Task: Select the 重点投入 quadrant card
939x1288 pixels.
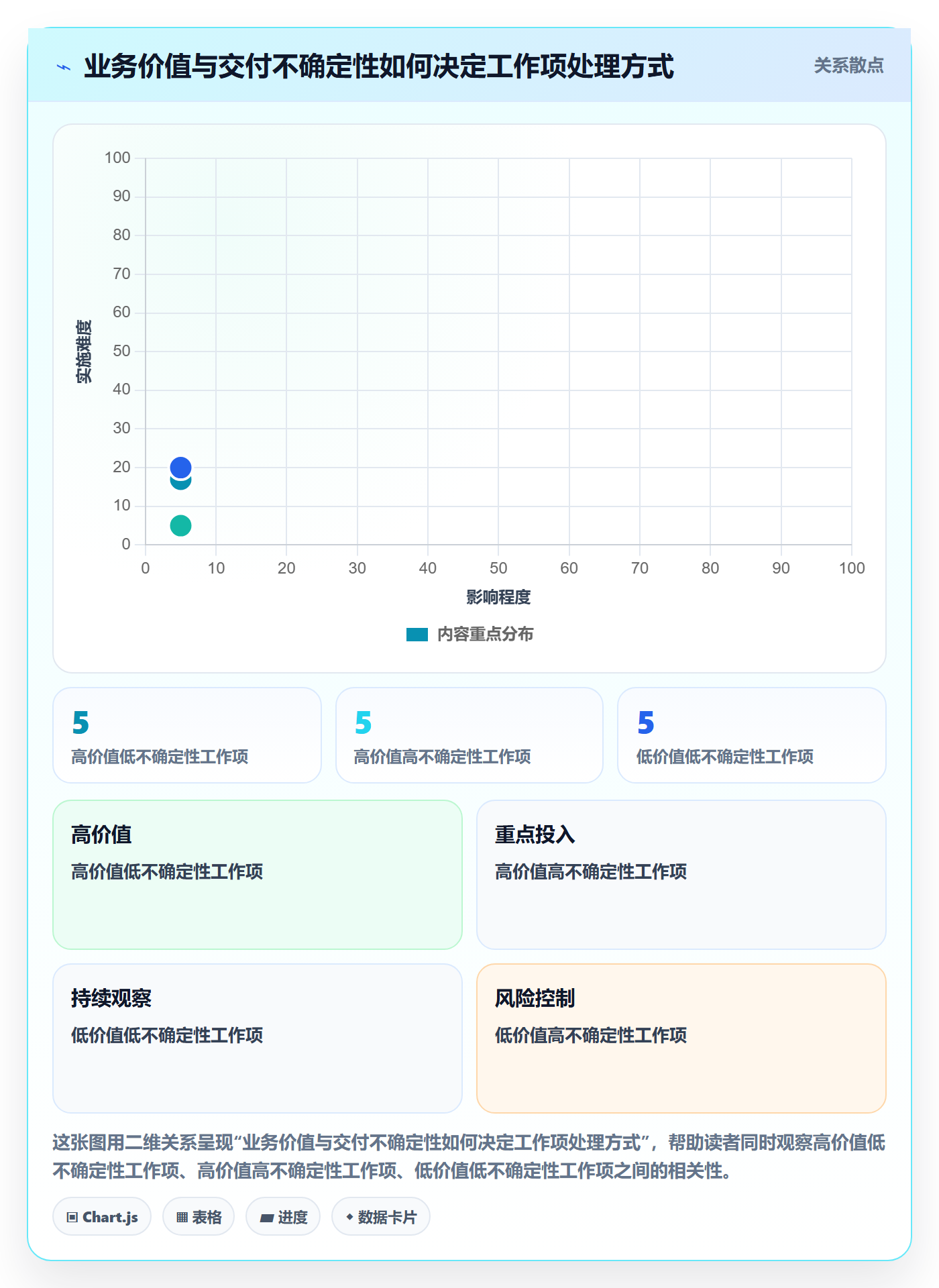Action: (681, 875)
